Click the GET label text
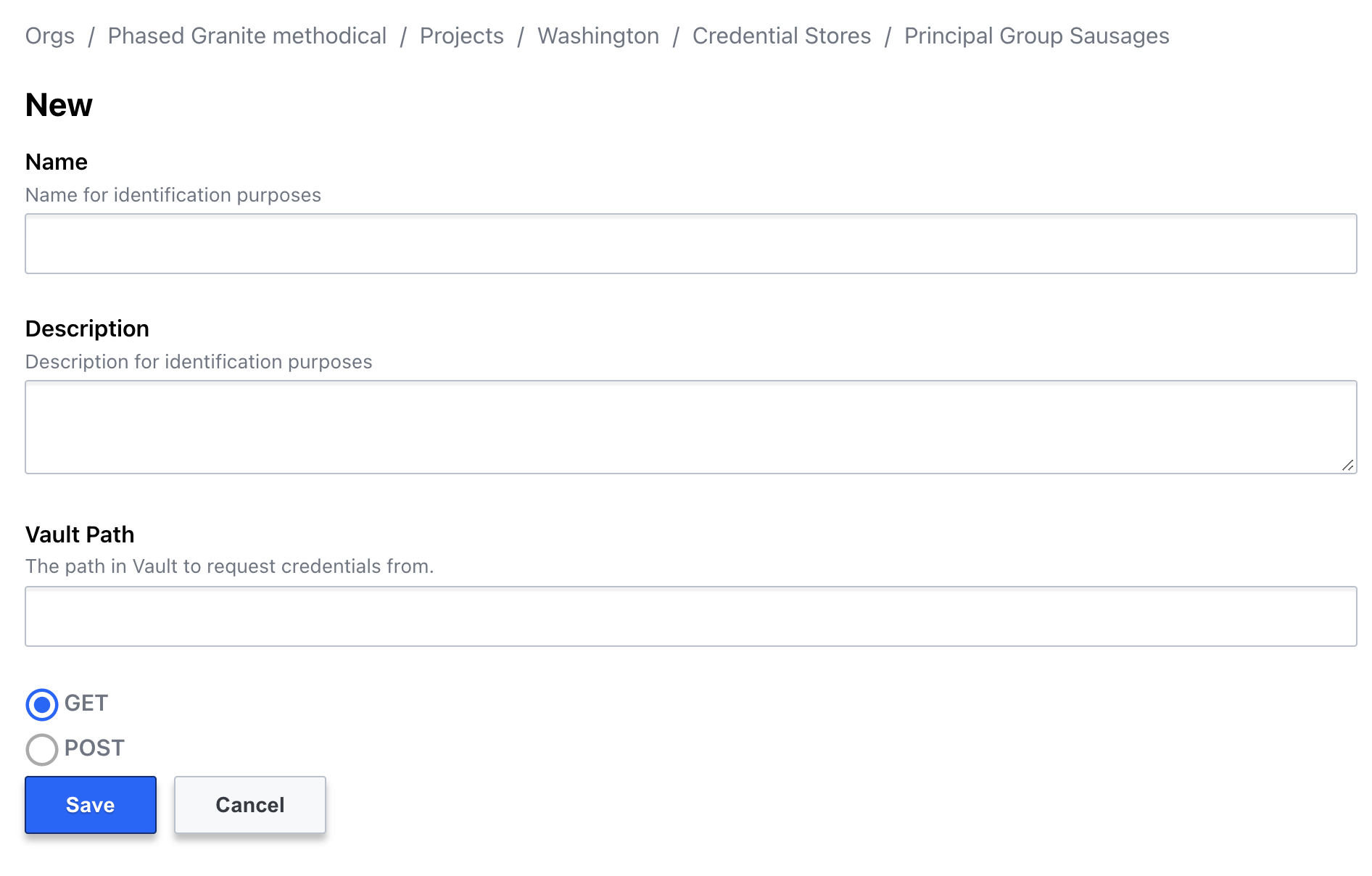 coord(86,703)
